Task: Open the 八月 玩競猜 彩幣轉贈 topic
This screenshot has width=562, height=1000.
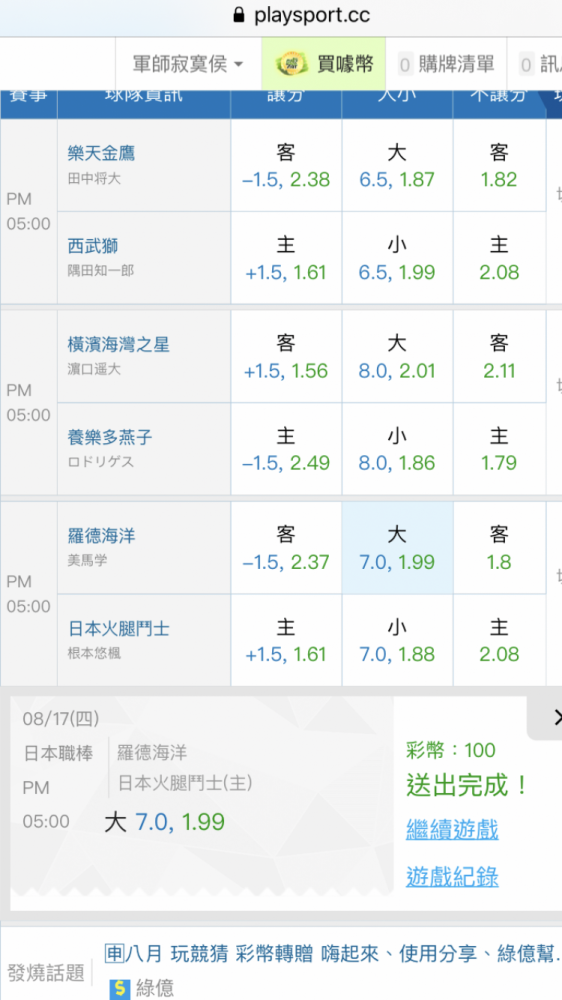Action: pyautogui.click(x=219, y=953)
